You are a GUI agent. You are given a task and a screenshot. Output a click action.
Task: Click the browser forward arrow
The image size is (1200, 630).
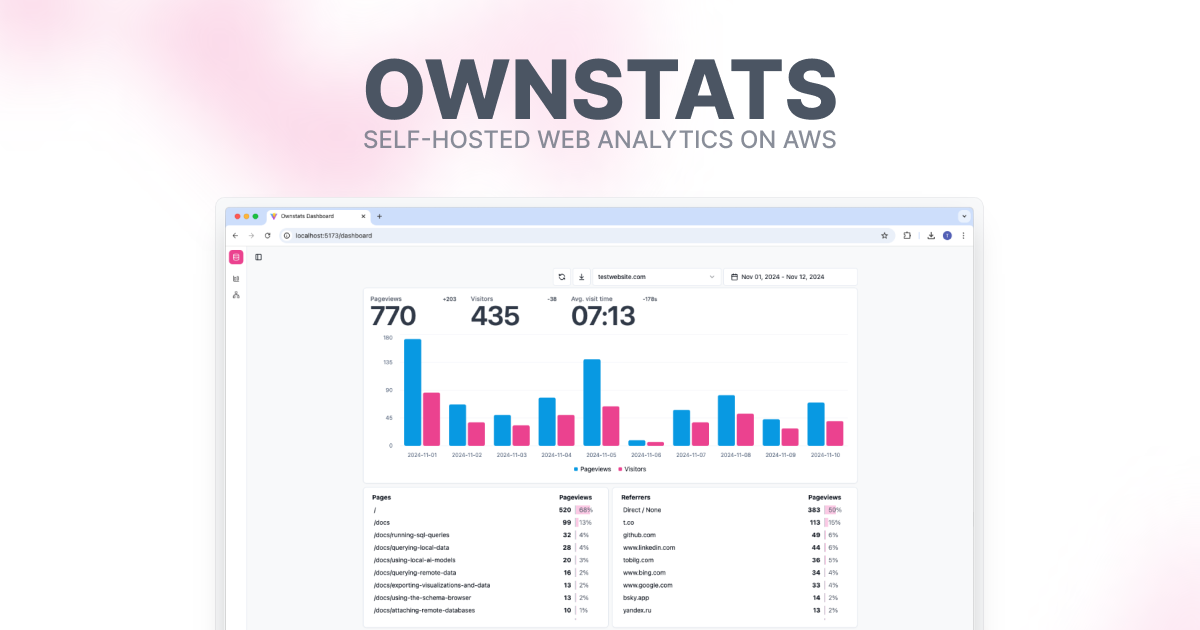[x=251, y=235]
